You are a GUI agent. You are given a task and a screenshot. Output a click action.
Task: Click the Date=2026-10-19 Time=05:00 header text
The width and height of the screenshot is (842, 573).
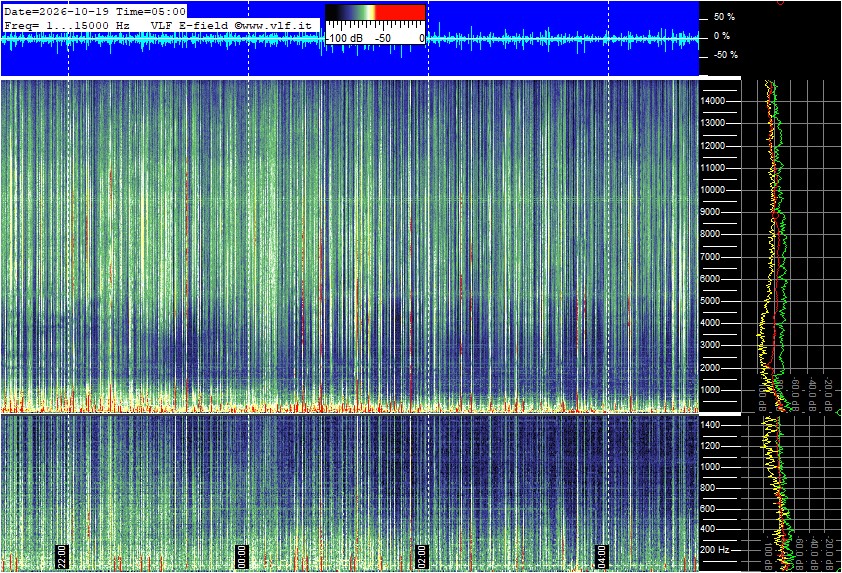[x=95, y=11]
